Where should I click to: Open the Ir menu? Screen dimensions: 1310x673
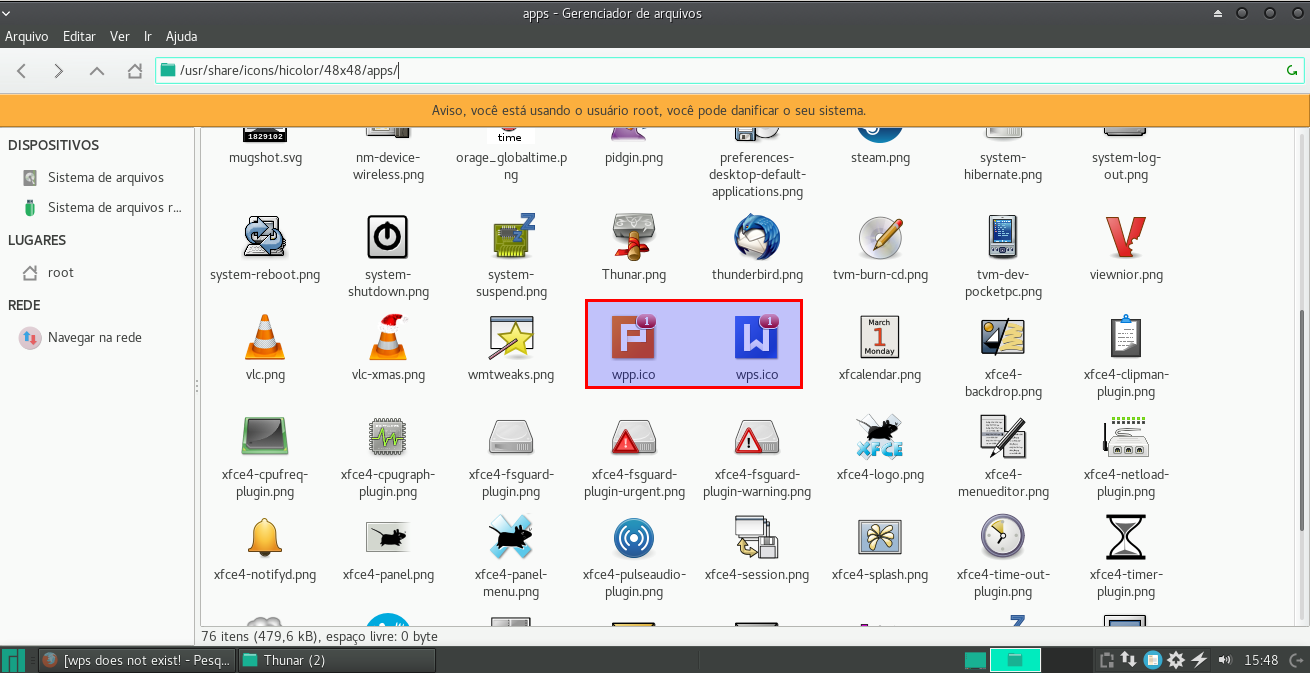(x=148, y=36)
